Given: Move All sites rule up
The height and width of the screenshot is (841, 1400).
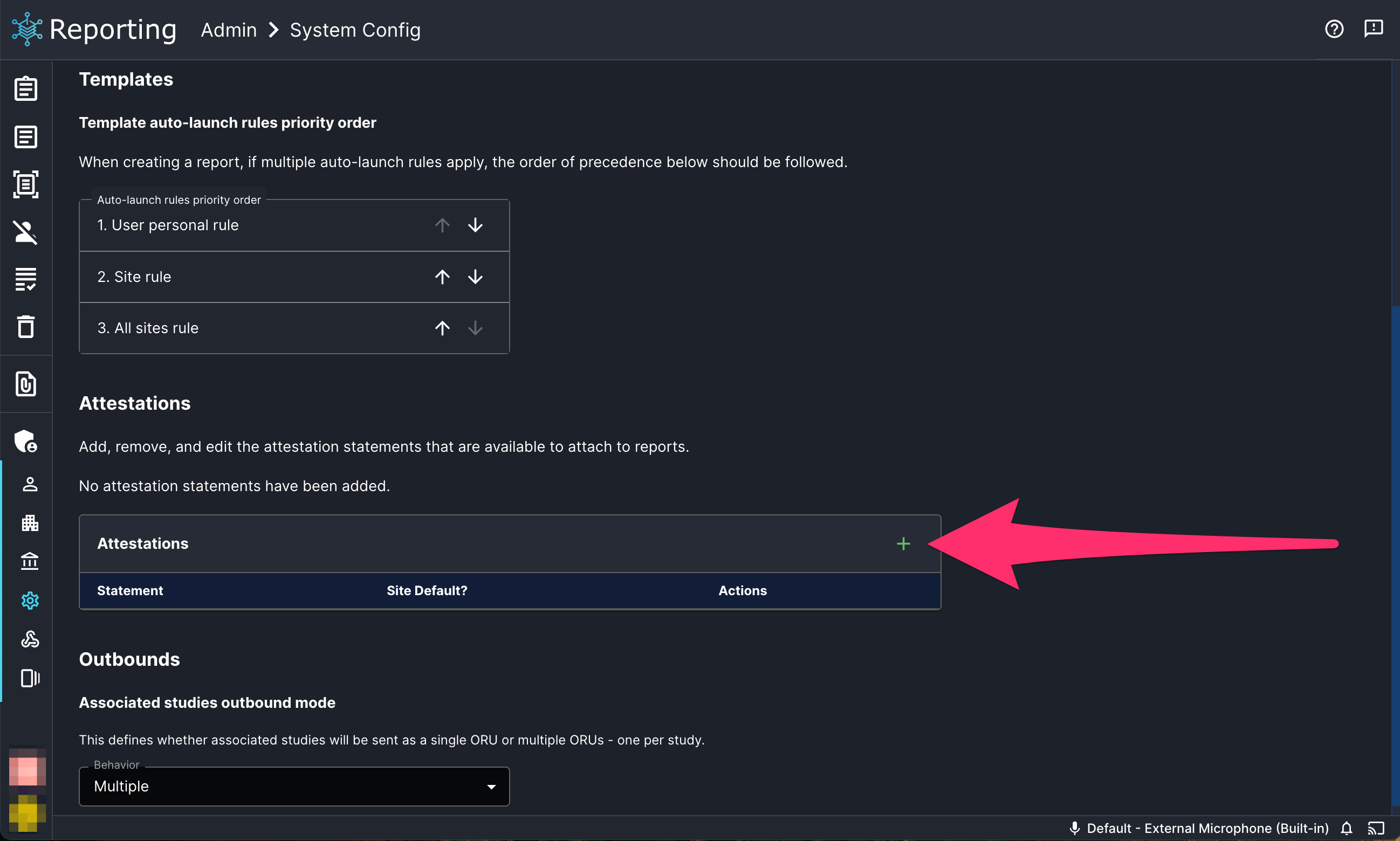Looking at the screenshot, I should [x=443, y=328].
